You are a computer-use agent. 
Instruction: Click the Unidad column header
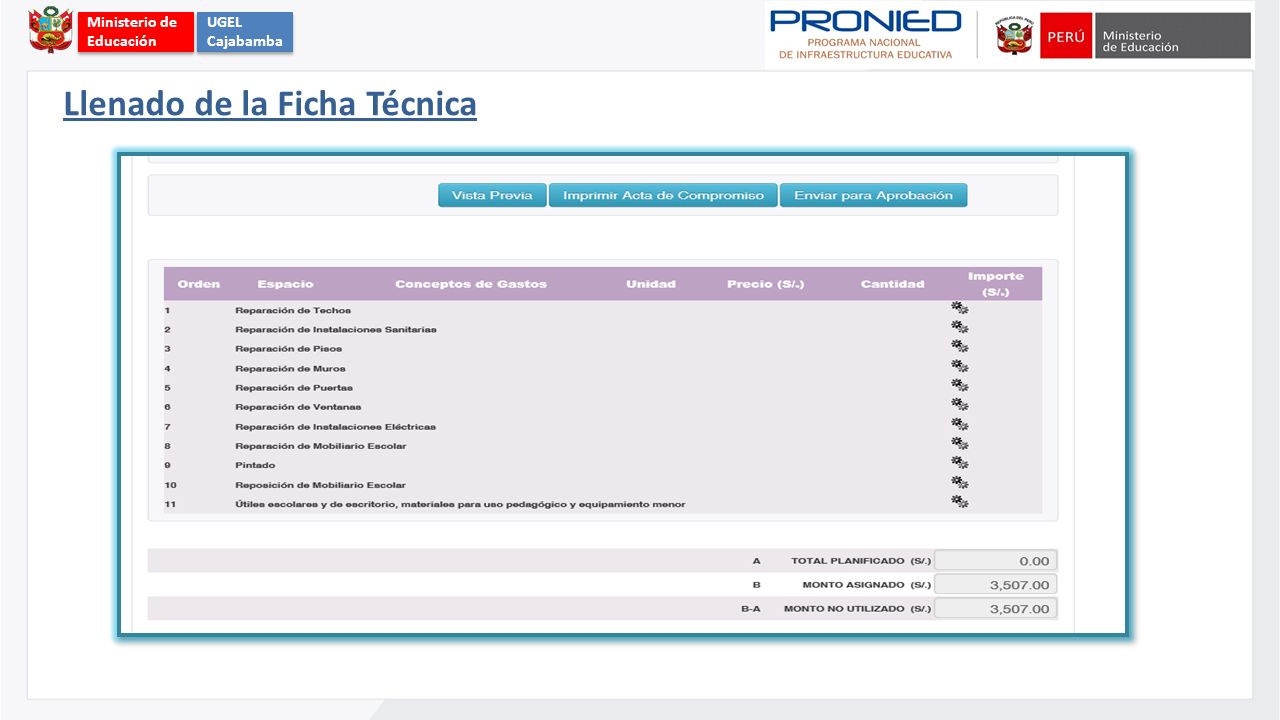(651, 284)
